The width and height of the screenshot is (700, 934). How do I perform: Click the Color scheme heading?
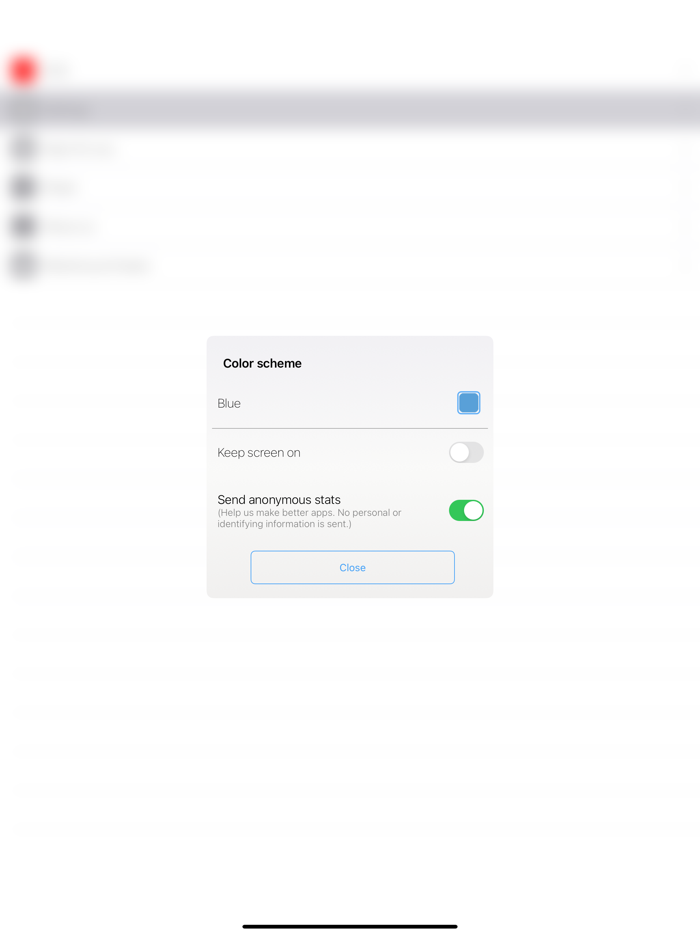coord(262,363)
